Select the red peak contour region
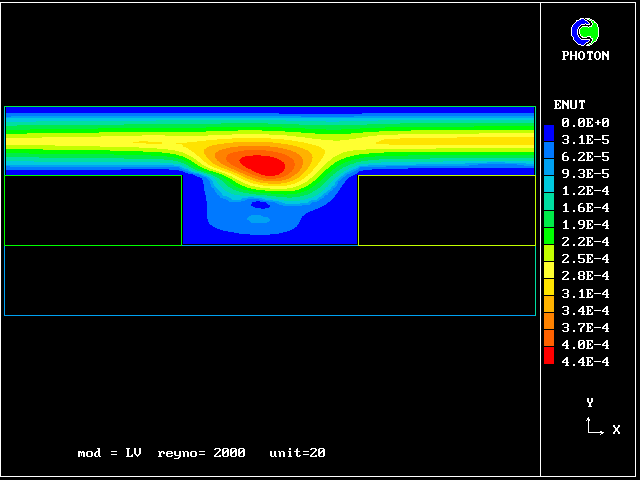This screenshot has width=640, height=480. point(263,163)
